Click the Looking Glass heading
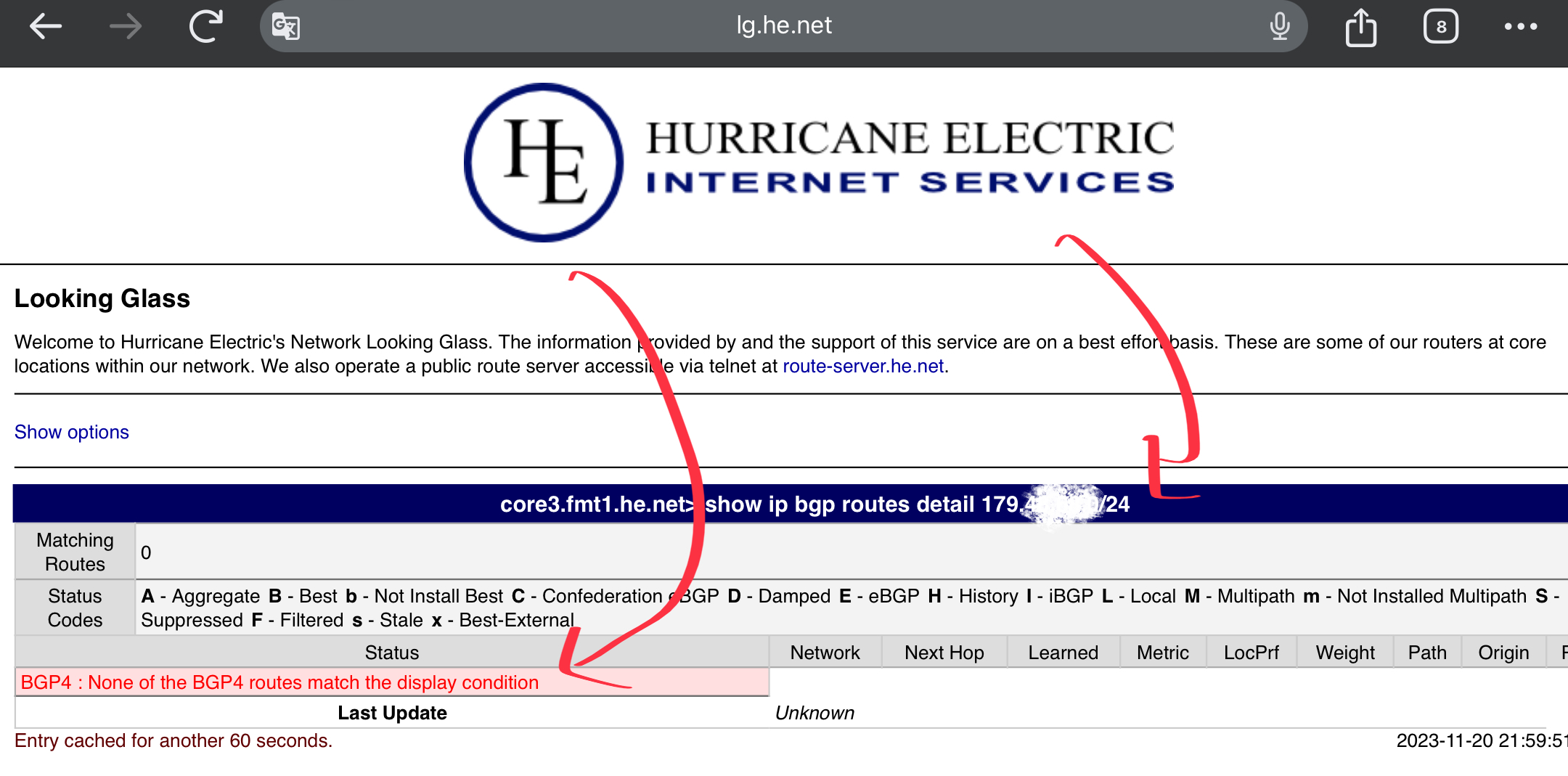 (102, 298)
